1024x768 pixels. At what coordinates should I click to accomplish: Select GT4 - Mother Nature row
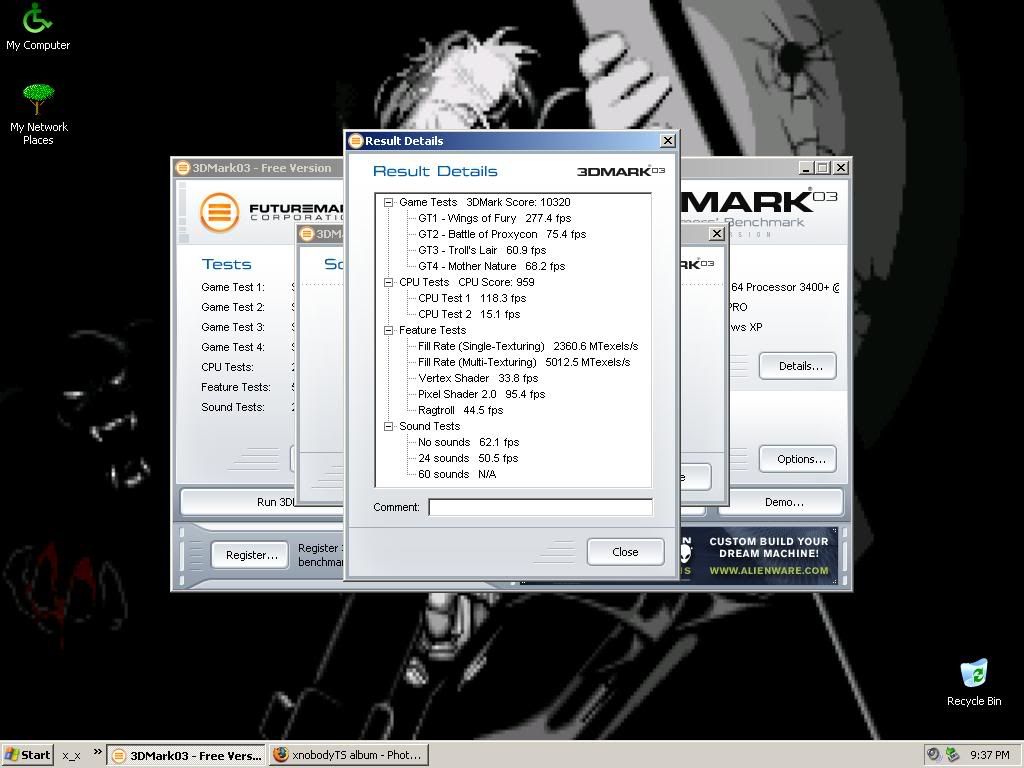click(x=492, y=266)
